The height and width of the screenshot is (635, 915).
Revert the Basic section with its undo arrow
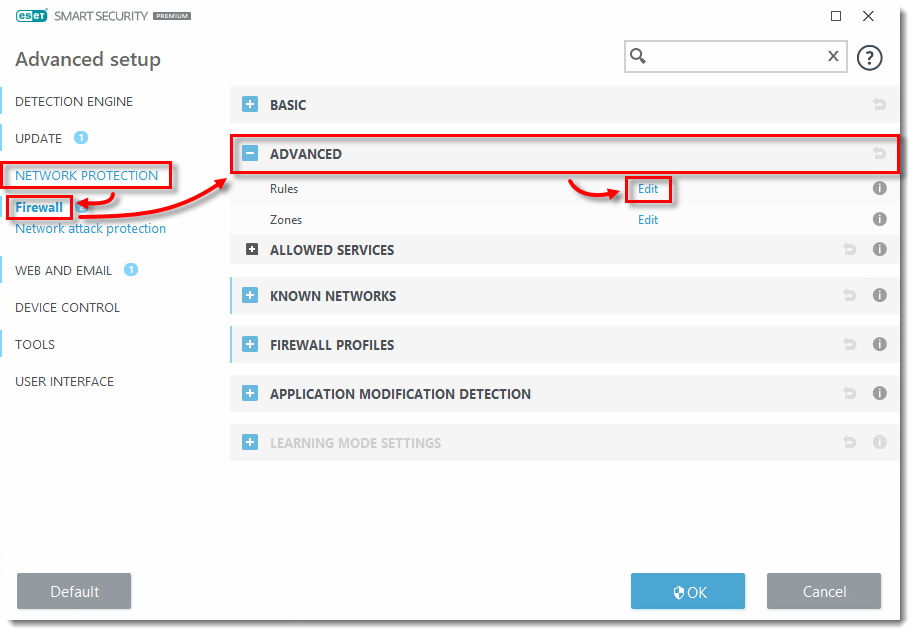pos(880,104)
